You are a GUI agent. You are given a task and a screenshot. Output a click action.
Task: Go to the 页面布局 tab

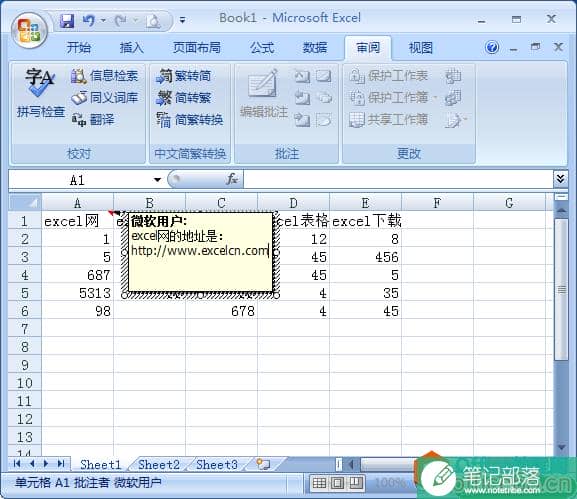[197, 47]
